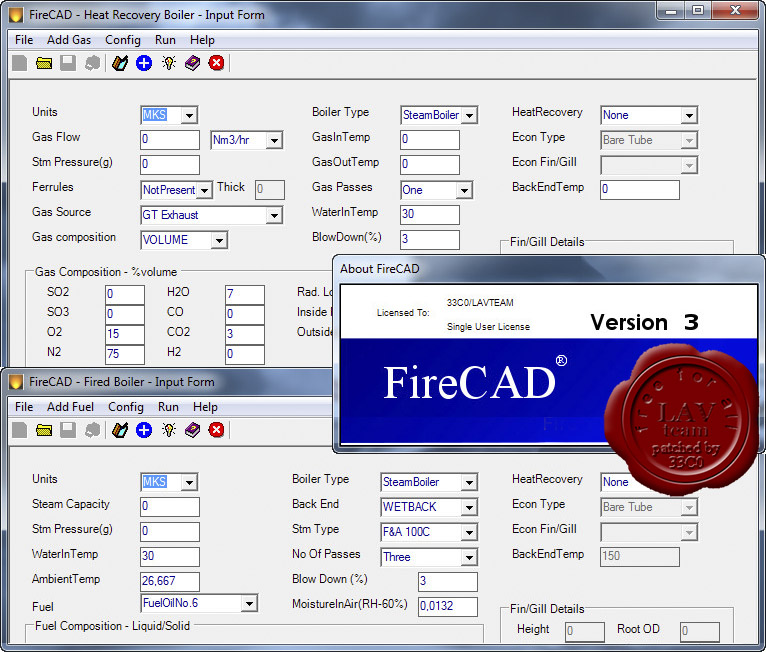
Task: Click red X exit icon in Fired Boiler toolbar
Action: click(216, 430)
